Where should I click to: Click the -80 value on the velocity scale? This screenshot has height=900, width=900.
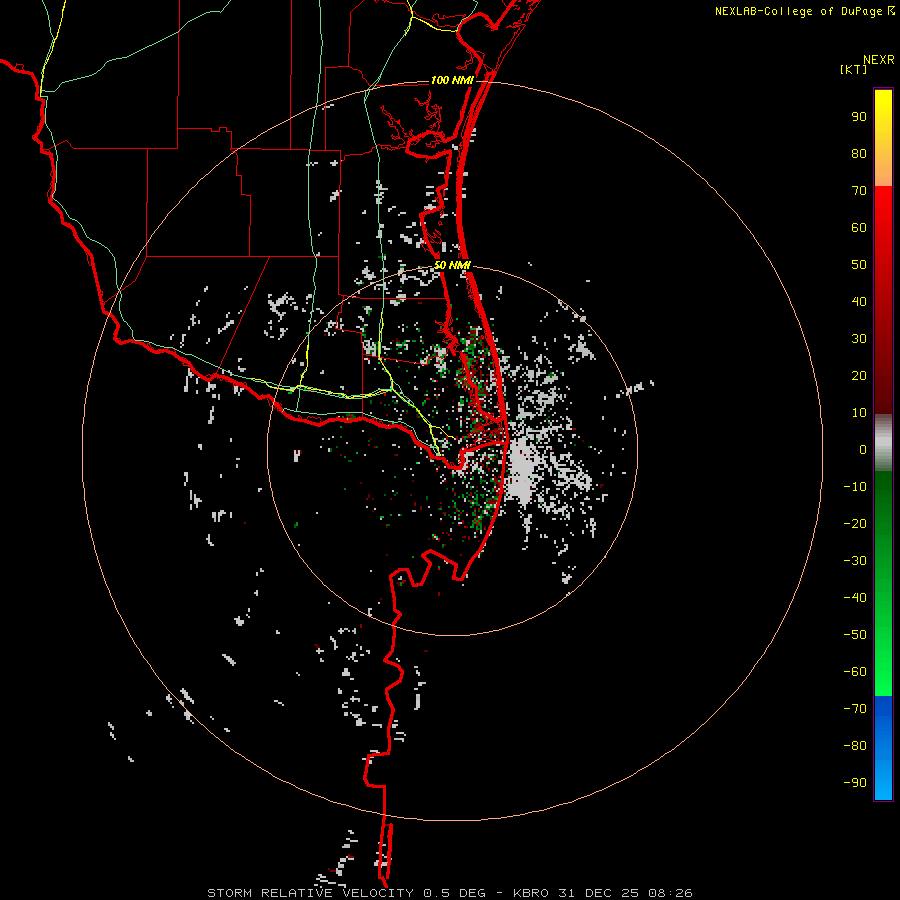tap(855, 746)
